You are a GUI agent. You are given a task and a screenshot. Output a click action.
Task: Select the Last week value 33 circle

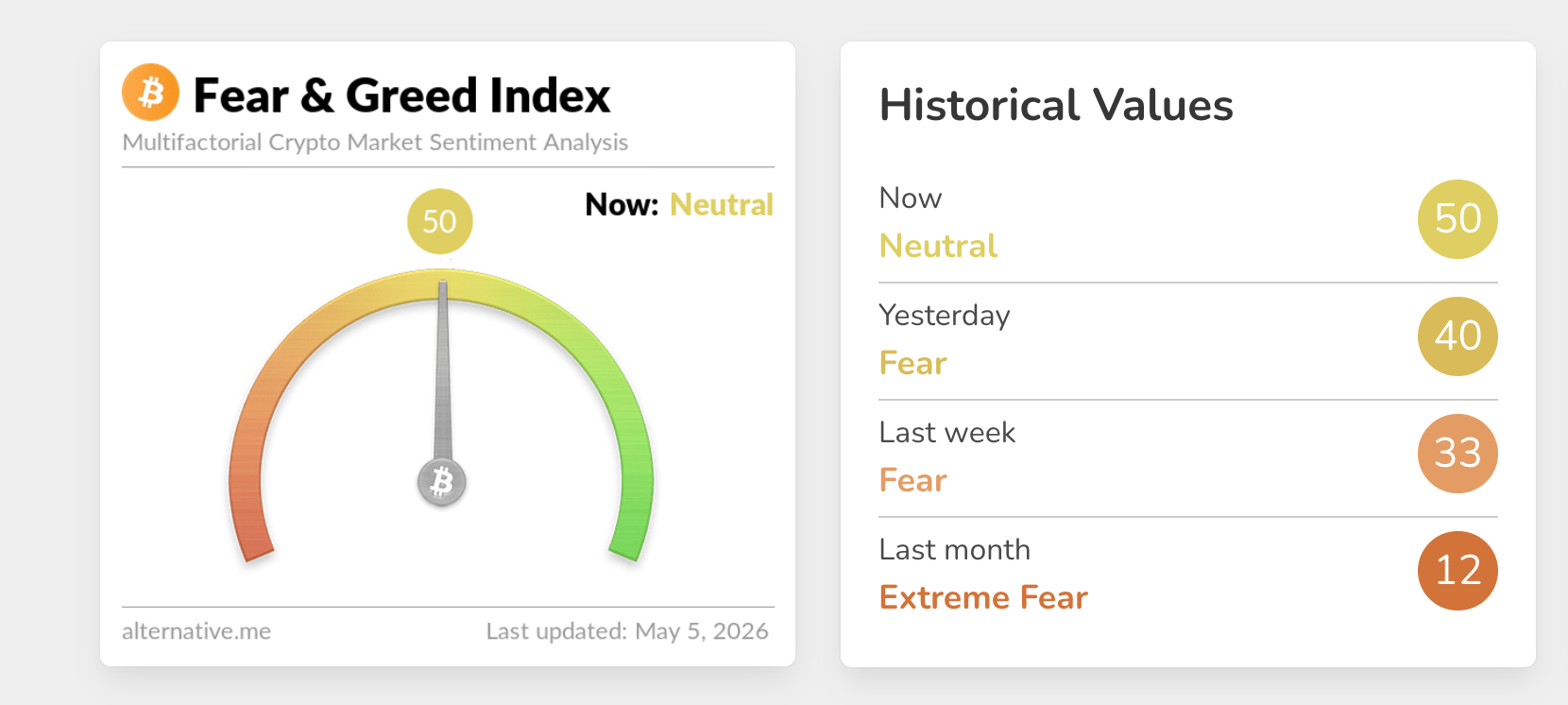pyautogui.click(x=1457, y=454)
